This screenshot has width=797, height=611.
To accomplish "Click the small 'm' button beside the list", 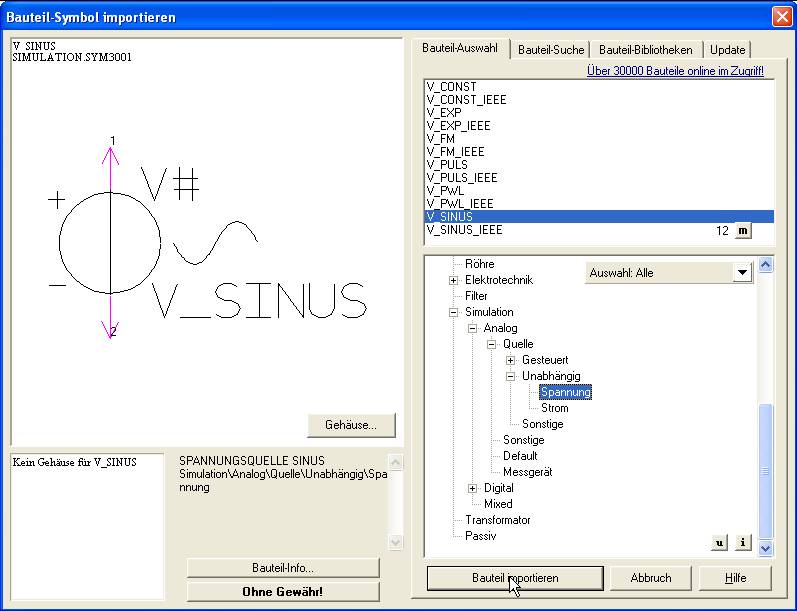I will click(x=742, y=231).
